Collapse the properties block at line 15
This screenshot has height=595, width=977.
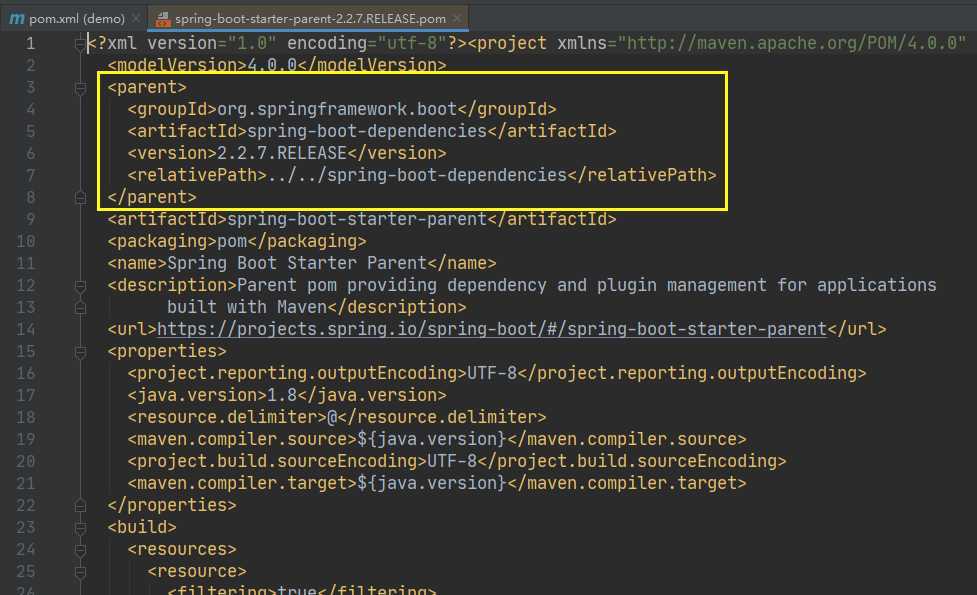(80, 351)
